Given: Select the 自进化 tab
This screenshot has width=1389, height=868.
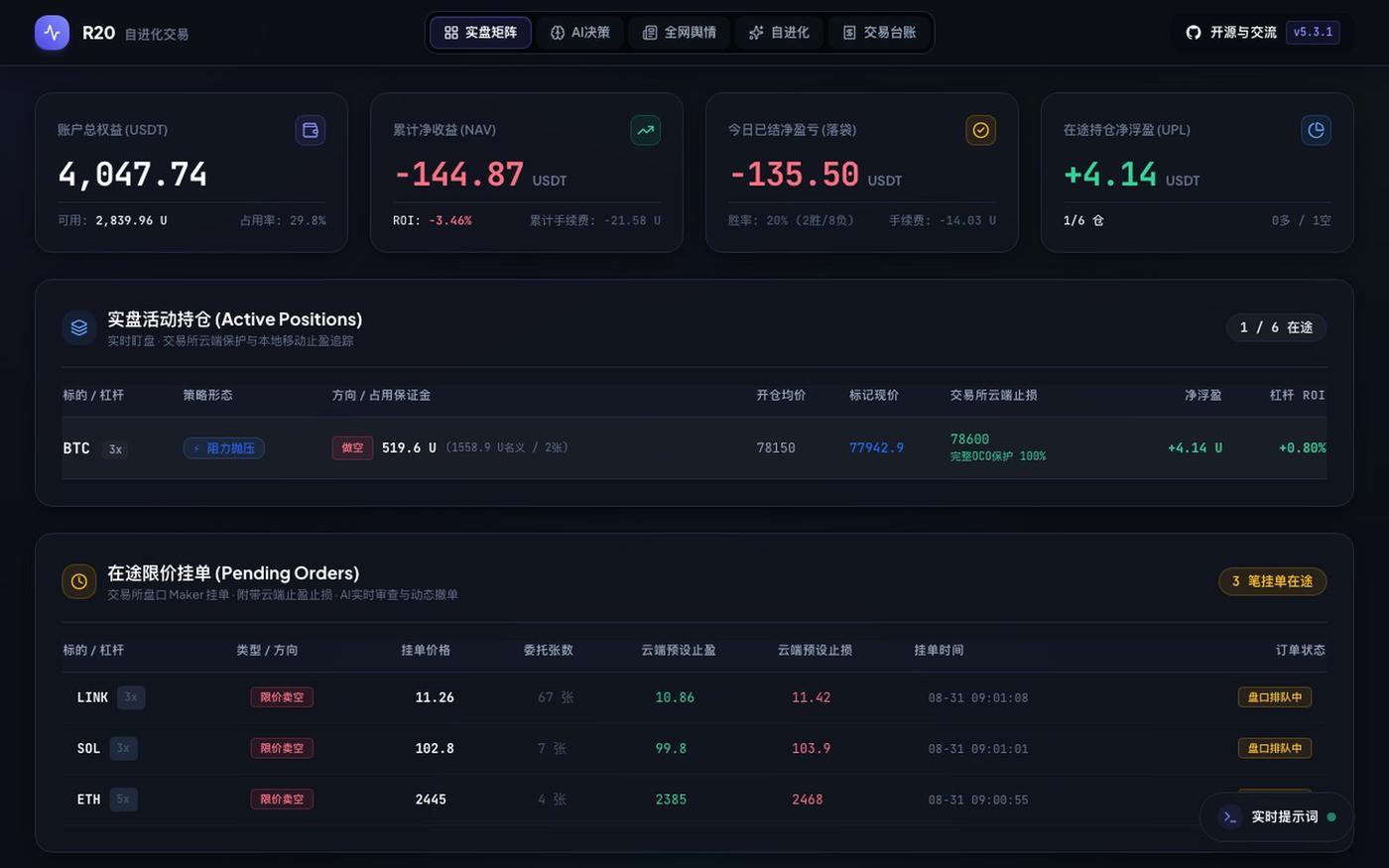Looking at the screenshot, I should point(779,33).
